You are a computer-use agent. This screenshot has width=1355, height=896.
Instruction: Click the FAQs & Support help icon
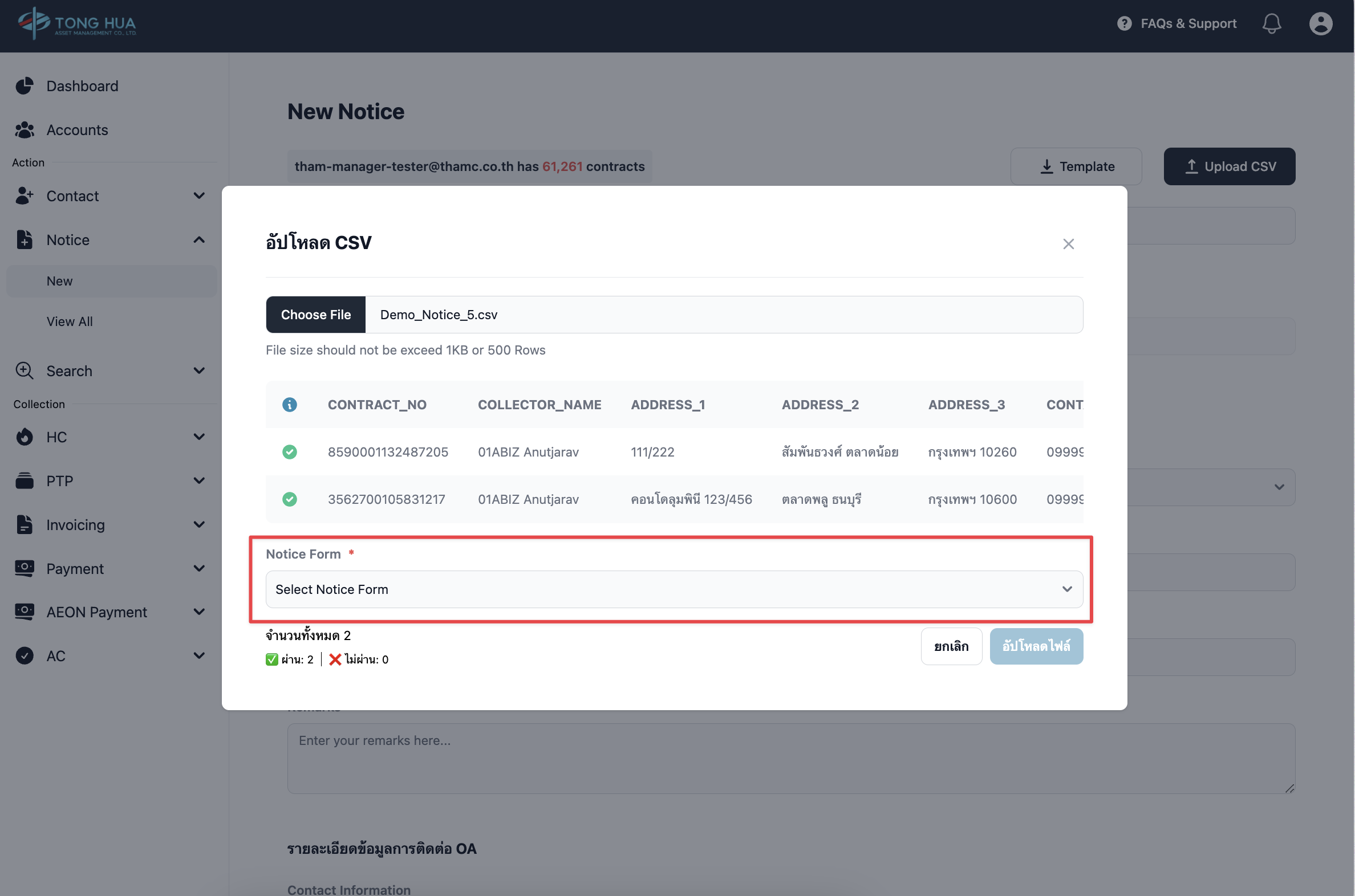(1124, 23)
